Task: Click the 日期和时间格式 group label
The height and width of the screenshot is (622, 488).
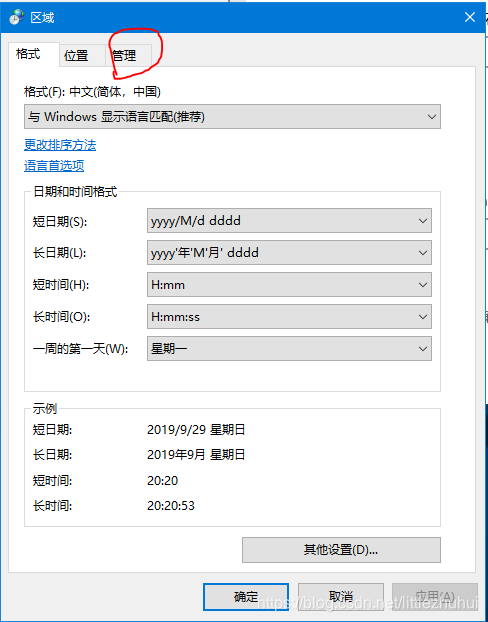Action: (x=75, y=192)
